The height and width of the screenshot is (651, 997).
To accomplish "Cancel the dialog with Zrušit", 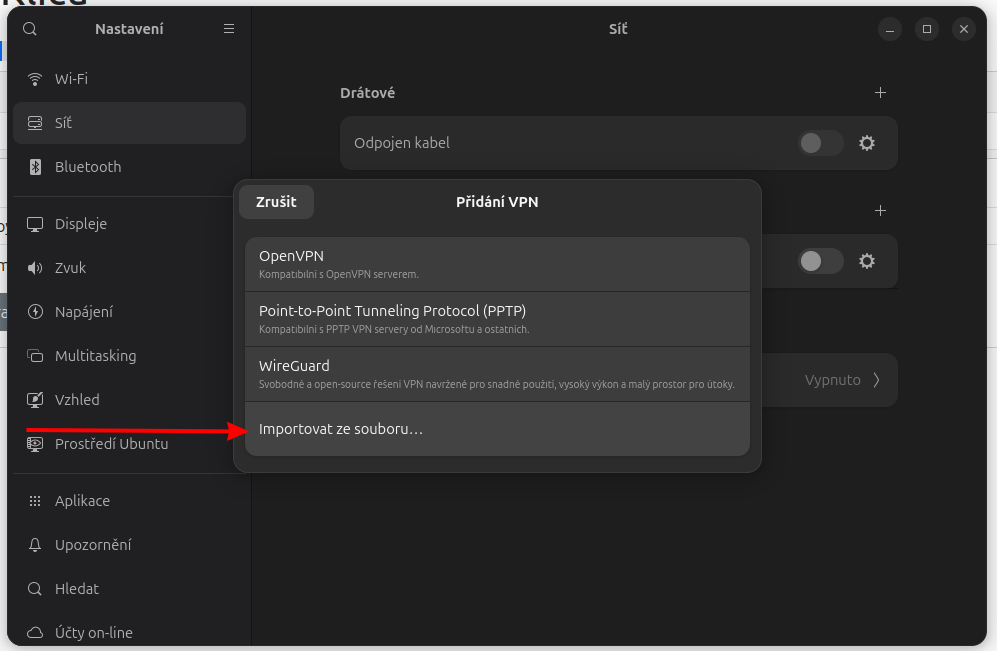I will pos(276,202).
